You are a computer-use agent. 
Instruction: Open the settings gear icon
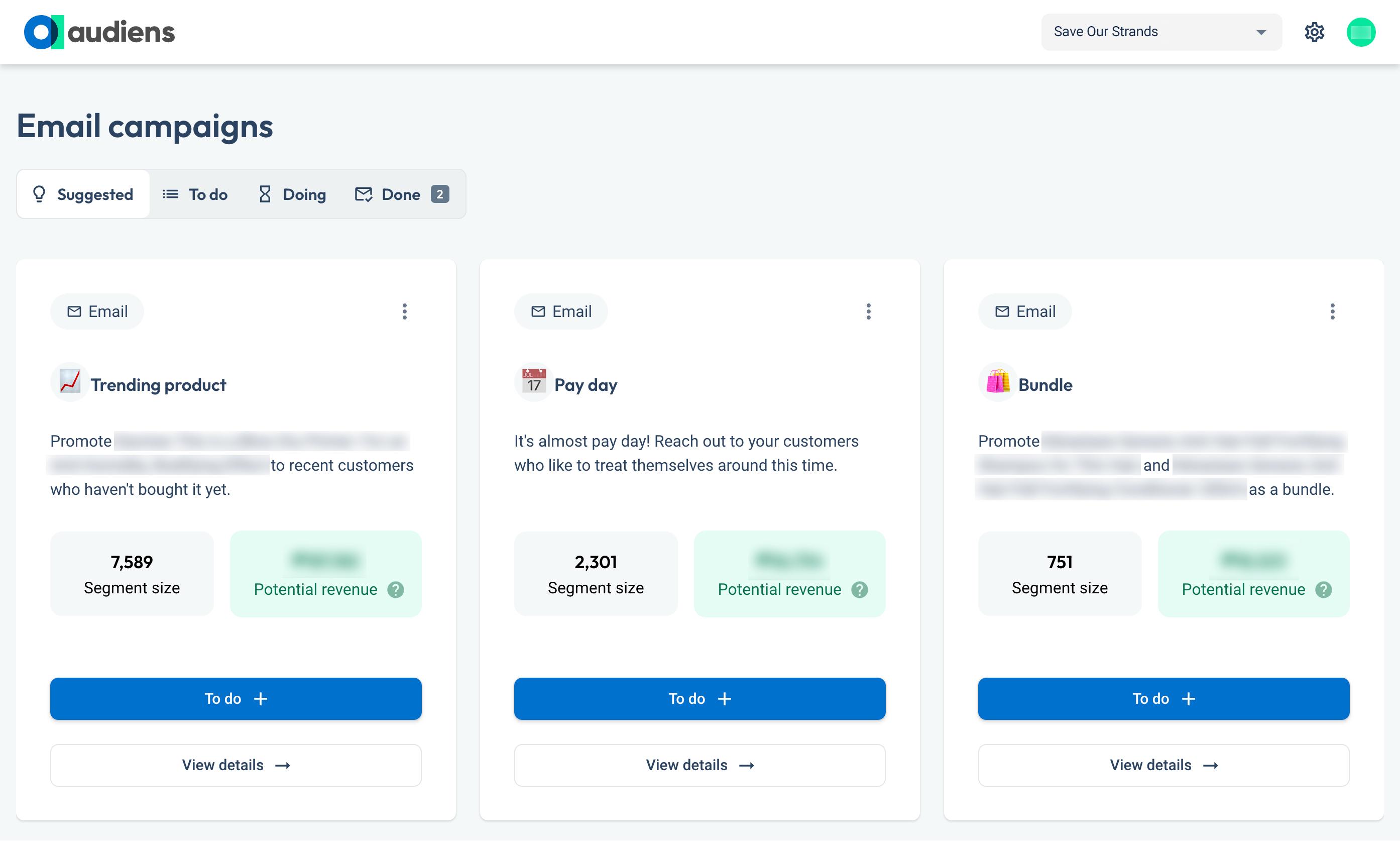tap(1314, 32)
